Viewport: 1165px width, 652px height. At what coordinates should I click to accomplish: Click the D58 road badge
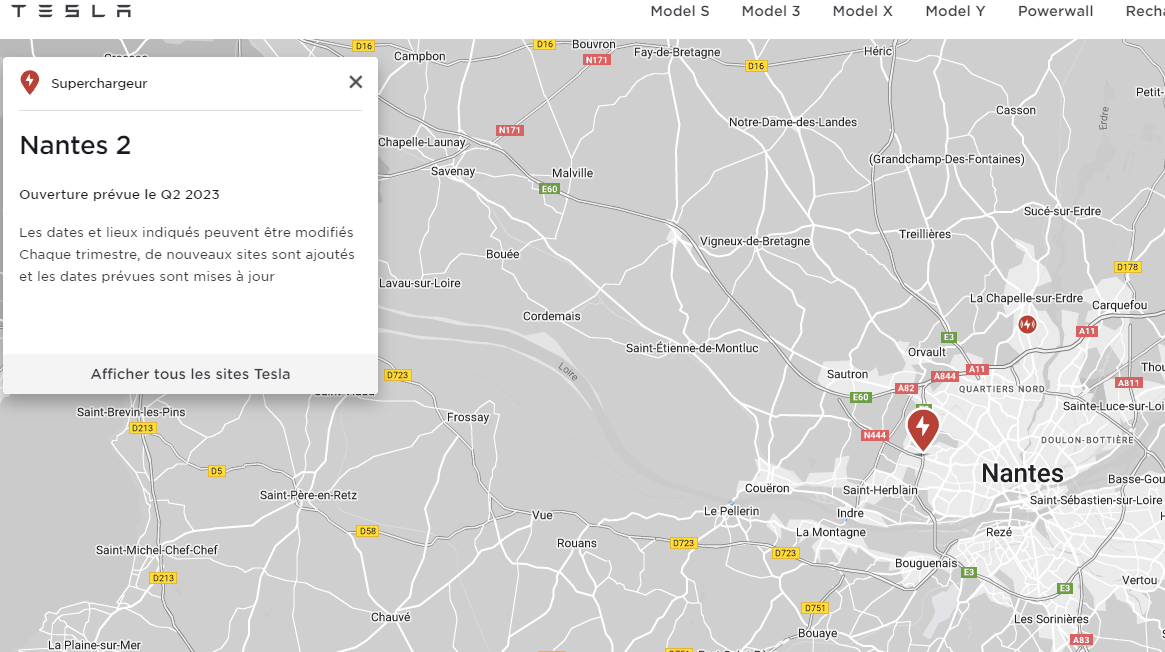(x=368, y=531)
